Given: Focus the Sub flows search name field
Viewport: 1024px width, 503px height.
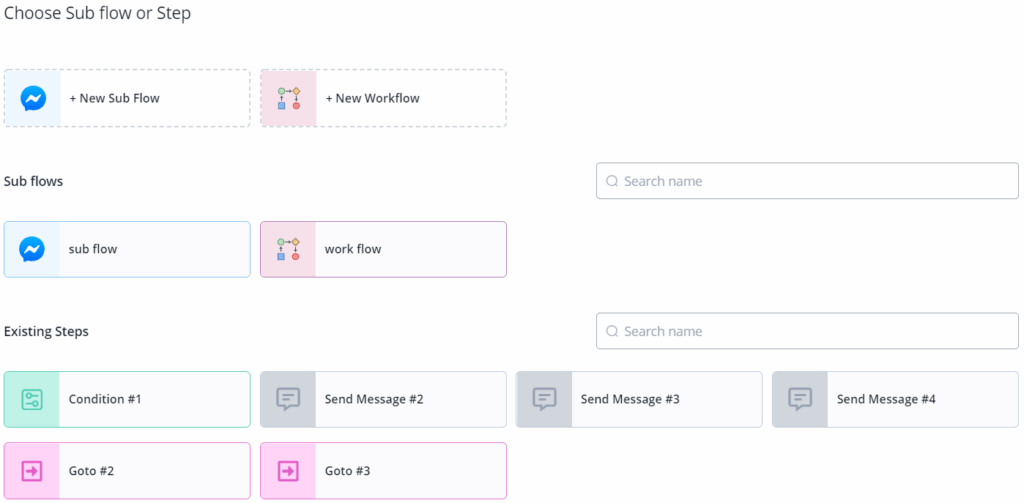Looking at the screenshot, I should pyautogui.click(x=815, y=181).
